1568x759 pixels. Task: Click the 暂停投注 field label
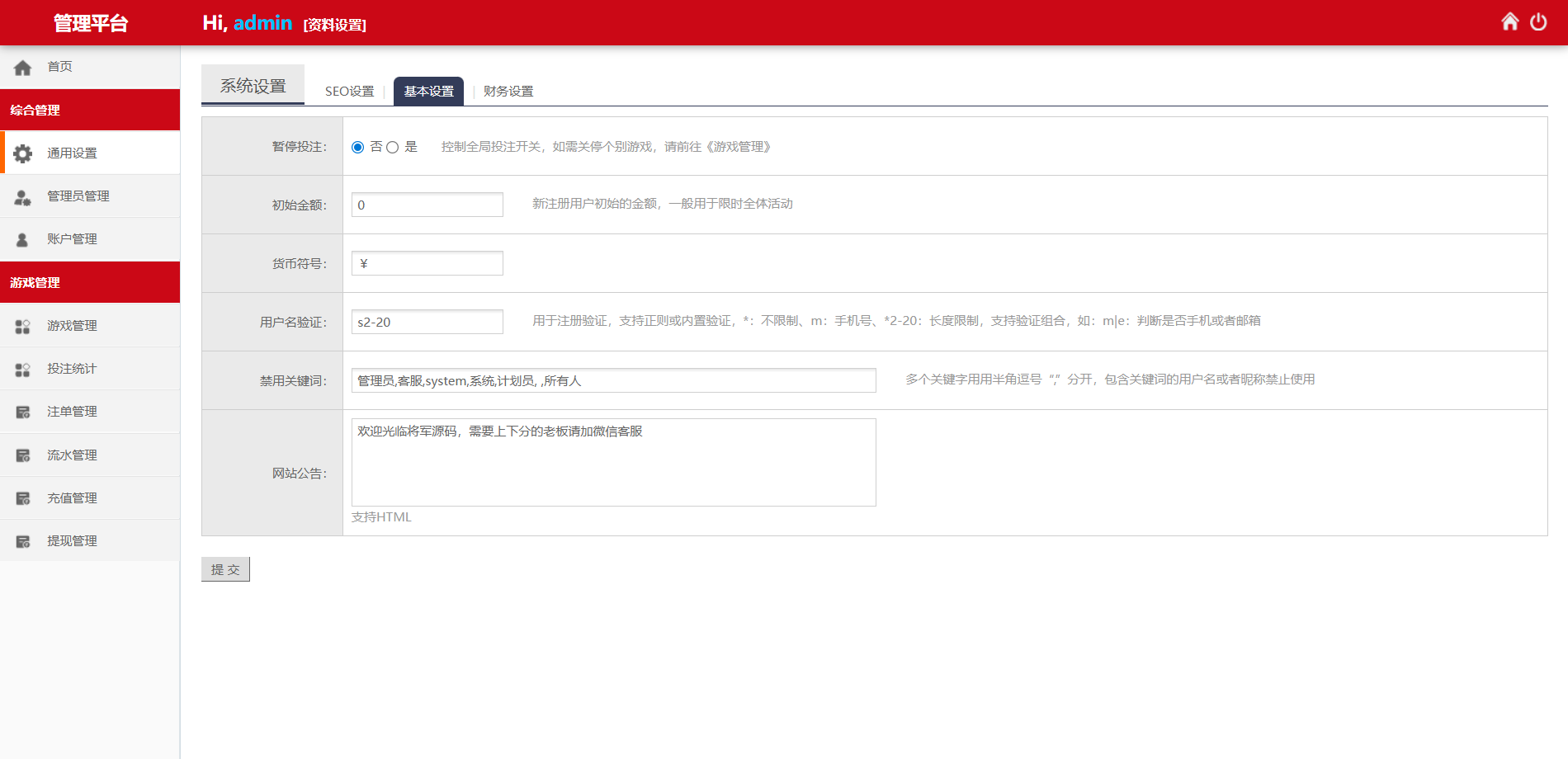tap(300, 147)
